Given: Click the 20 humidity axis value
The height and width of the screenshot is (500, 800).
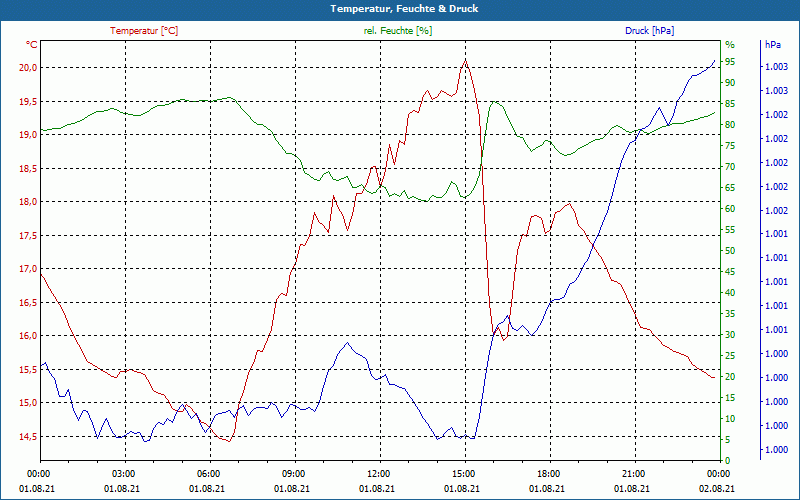Looking at the screenshot, I should (730, 377).
